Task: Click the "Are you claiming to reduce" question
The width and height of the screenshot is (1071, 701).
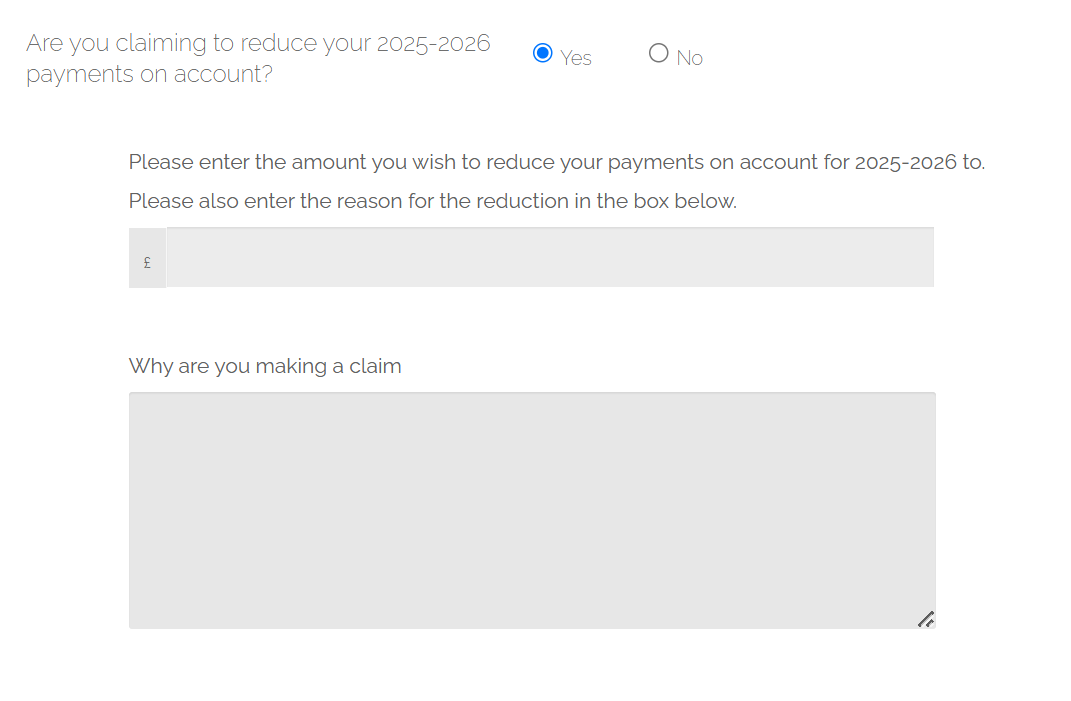Action: (x=258, y=44)
